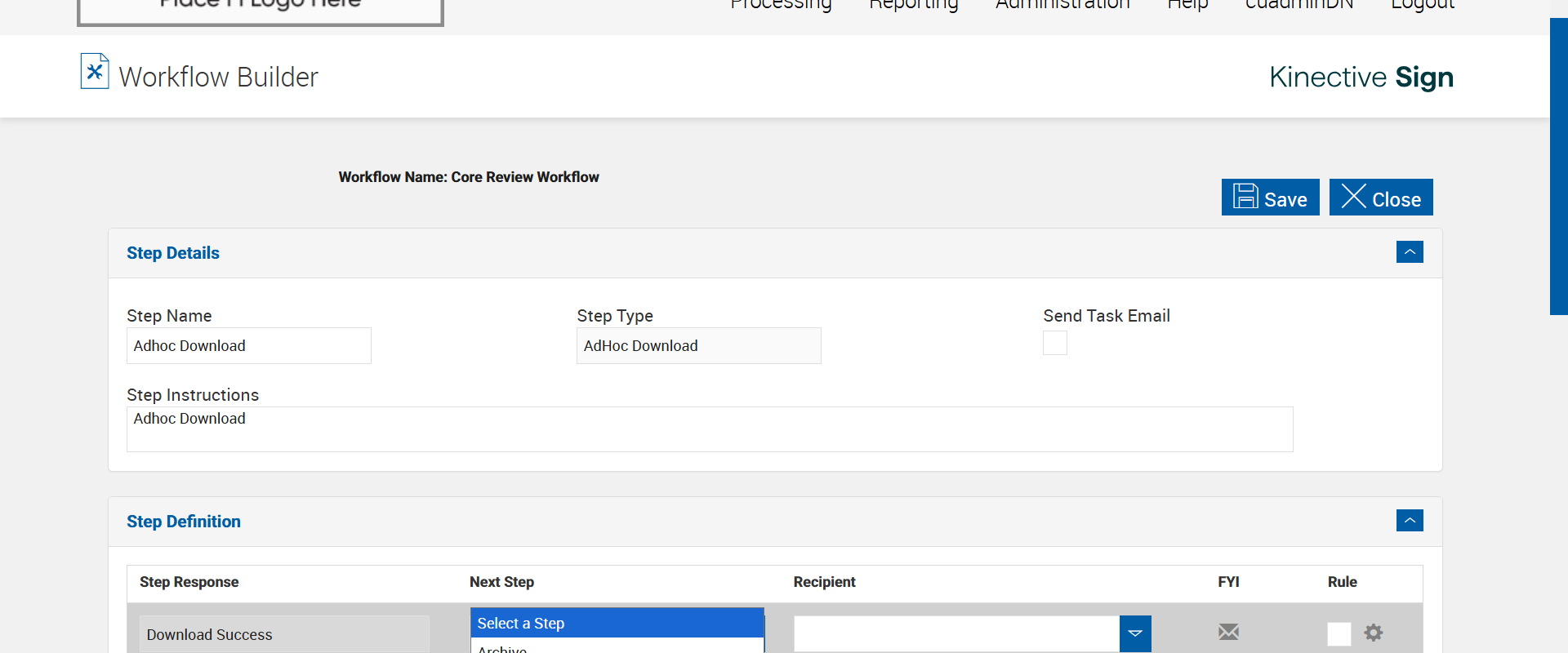1568x653 pixels.
Task: Click the X icon on Close
Action: click(1353, 197)
